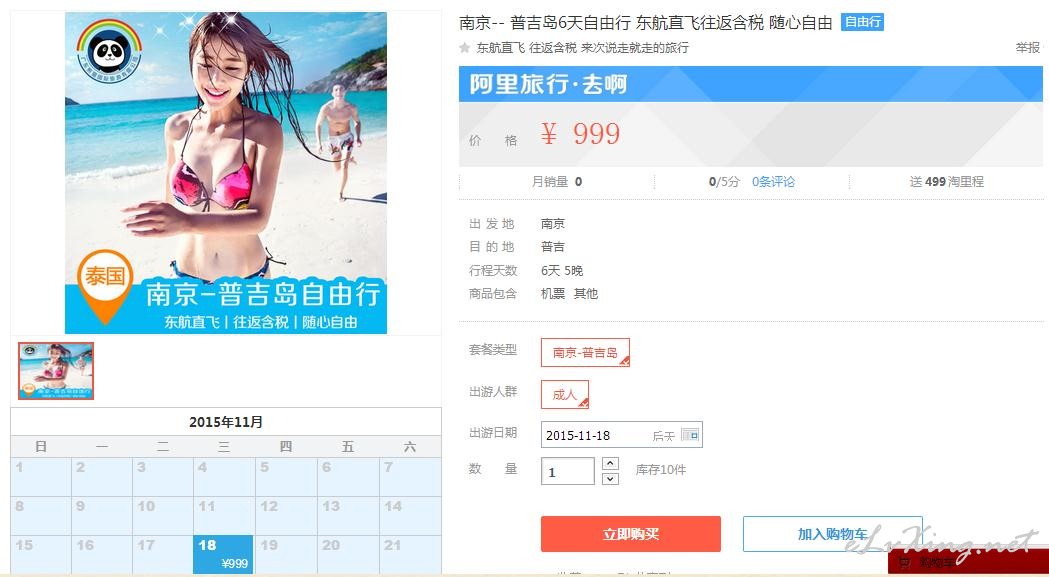Select November 19 on the calendar

(x=284, y=554)
